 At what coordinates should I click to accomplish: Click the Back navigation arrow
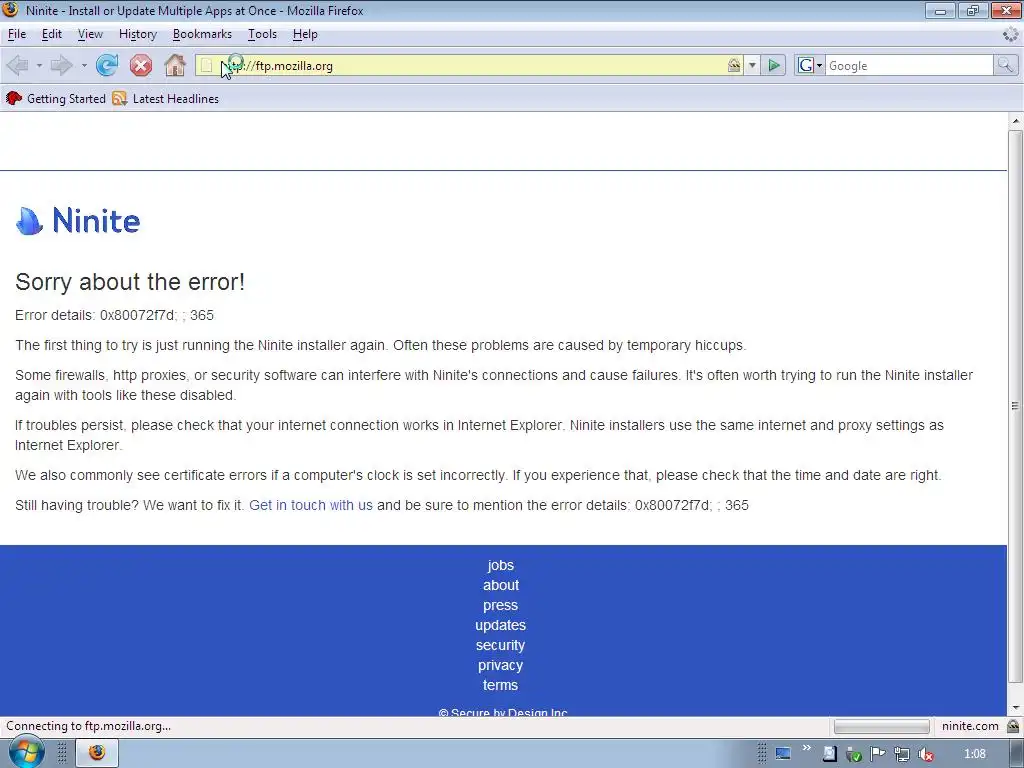coord(18,65)
